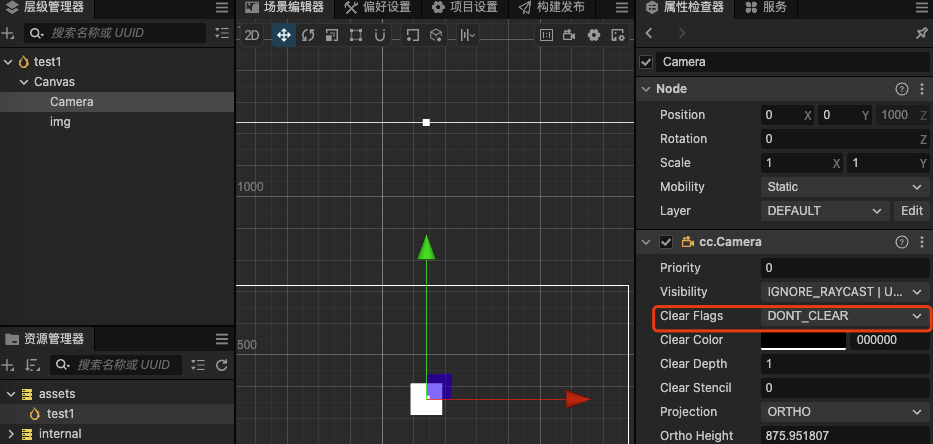This screenshot has height=444, width=933.
Task: Click the Layer Edit button
Action: (x=911, y=211)
